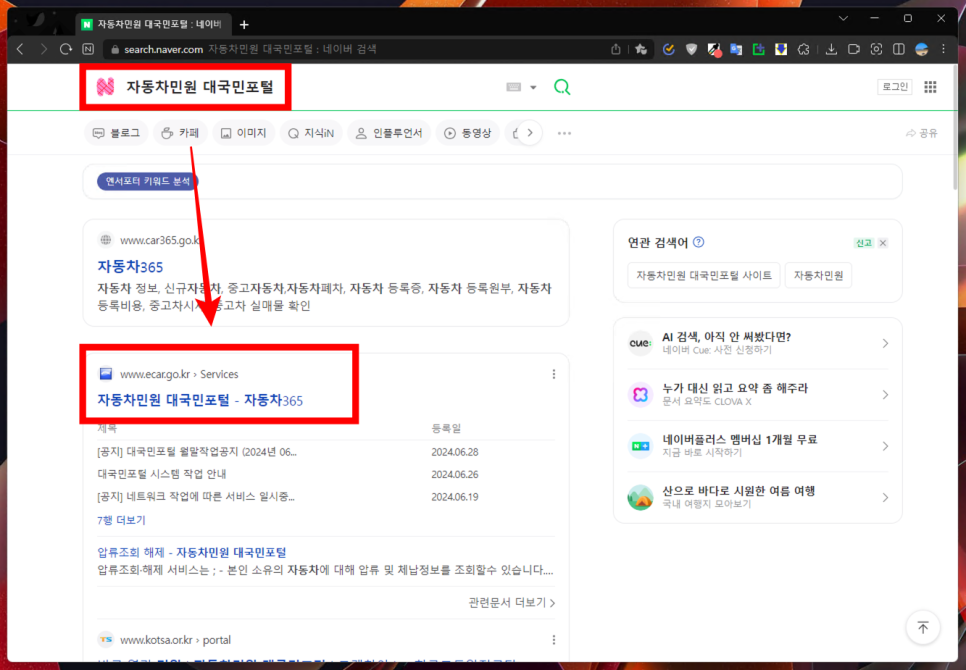Click the 신고 report label
Viewport: 966px width, 670px height.
[x=864, y=243]
